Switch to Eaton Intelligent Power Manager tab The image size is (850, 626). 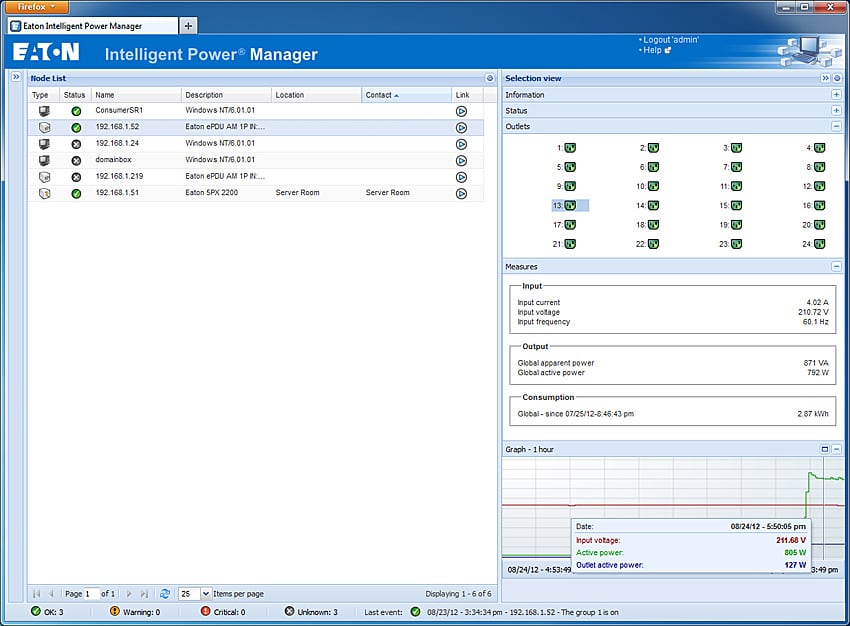click(93, 25)
